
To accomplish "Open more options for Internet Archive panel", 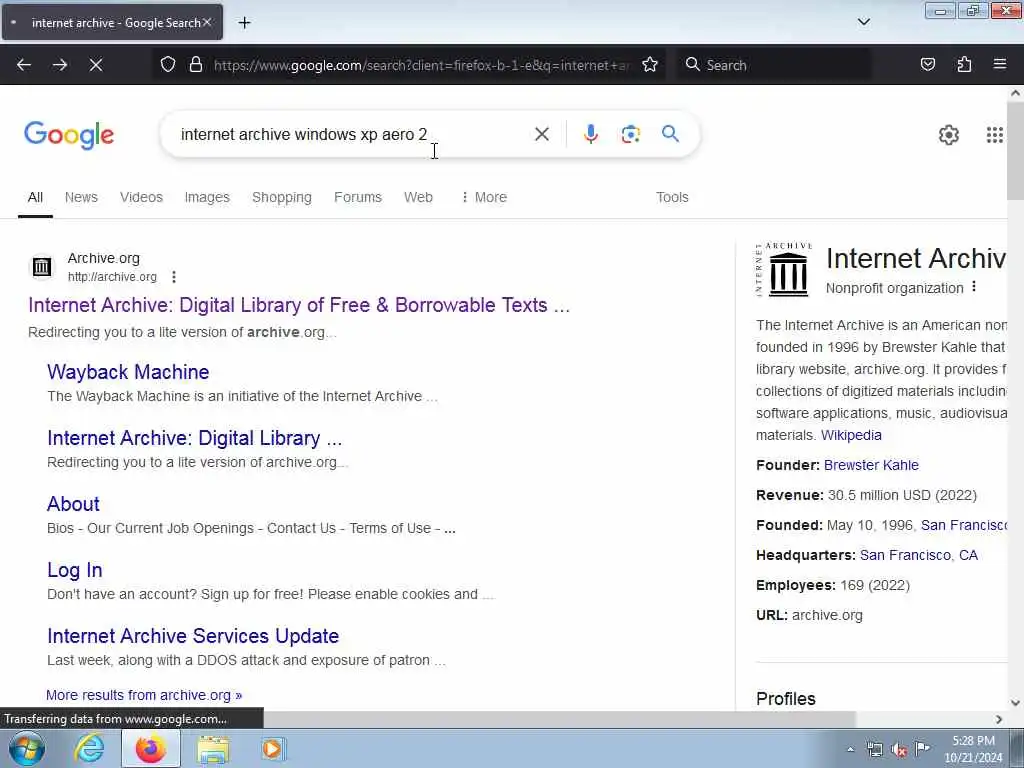I will 974,287.
